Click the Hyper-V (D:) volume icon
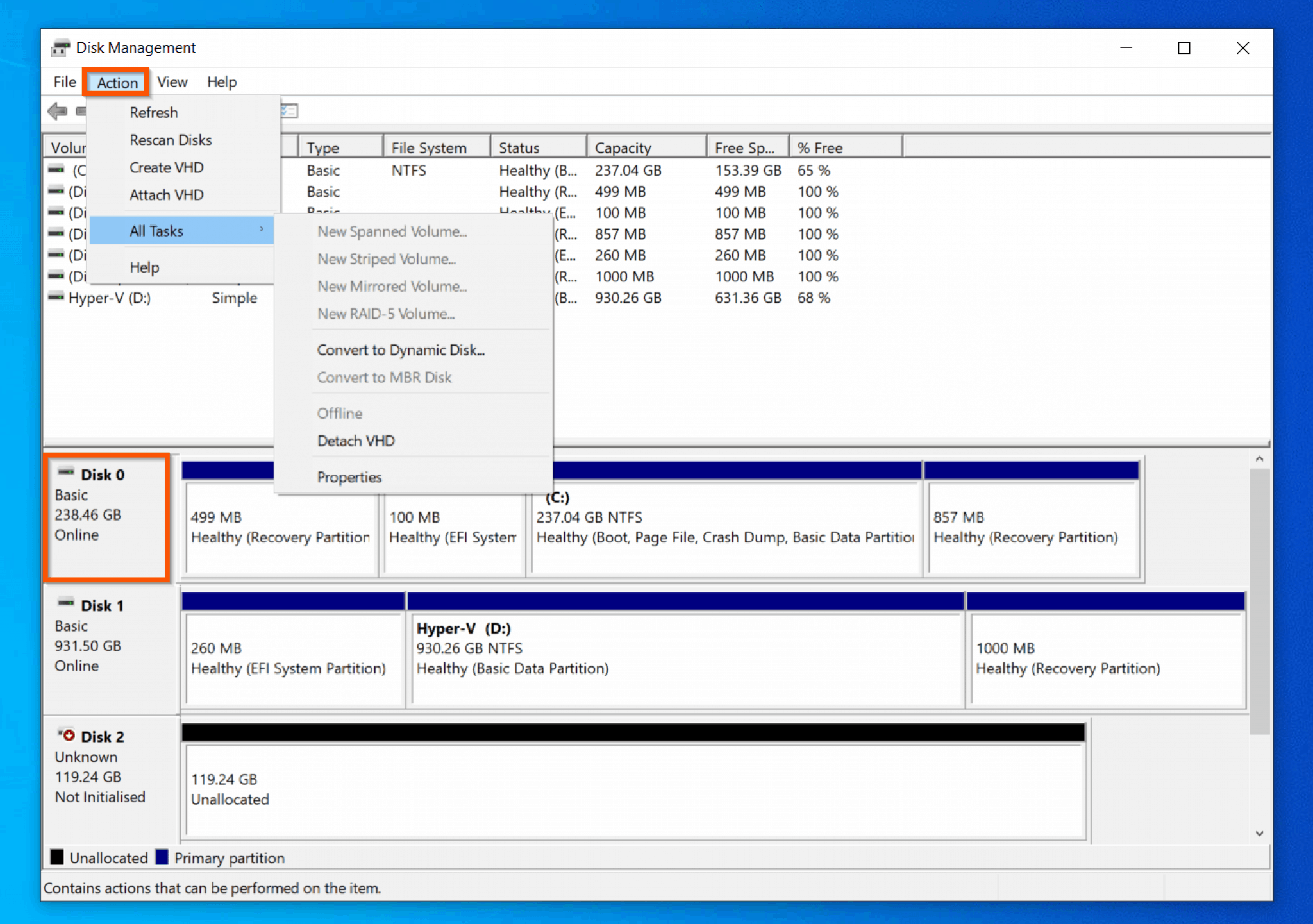 [55, 297]
